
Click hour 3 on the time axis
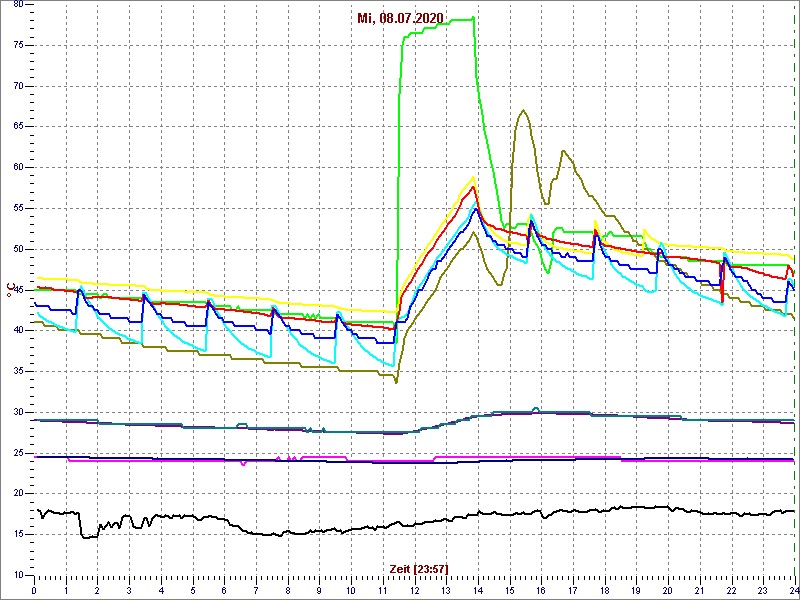pyautogui.click(x=129, y=589)
